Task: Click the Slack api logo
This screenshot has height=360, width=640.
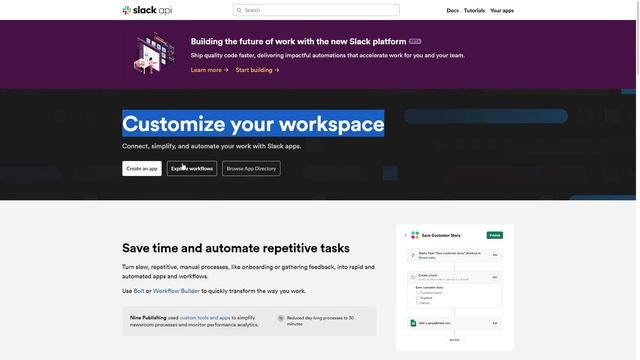Action: pos(147,10)
